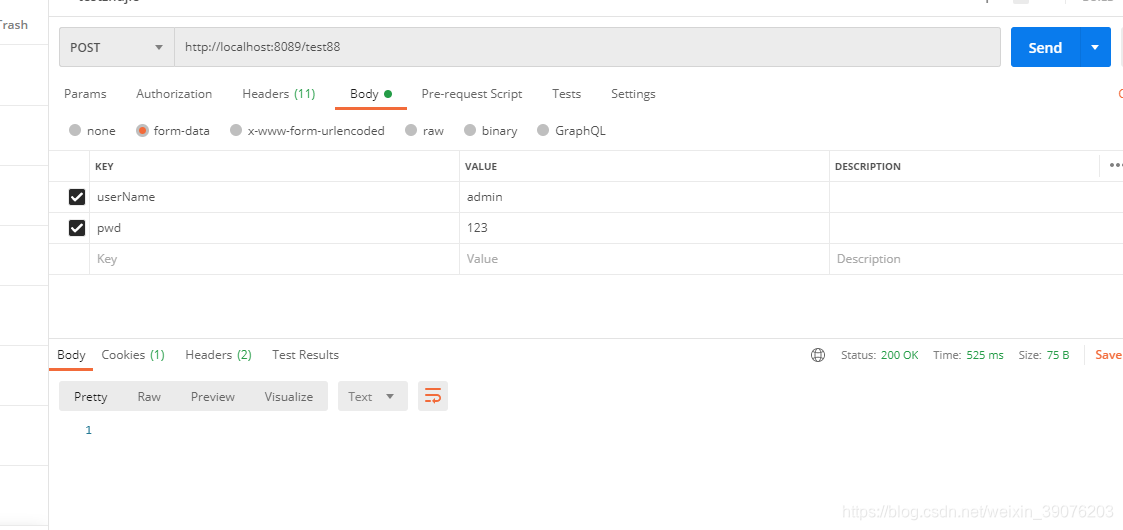Click the request URL field
1123x530 pixels.
pyautogui.click(x=587, y=47)
